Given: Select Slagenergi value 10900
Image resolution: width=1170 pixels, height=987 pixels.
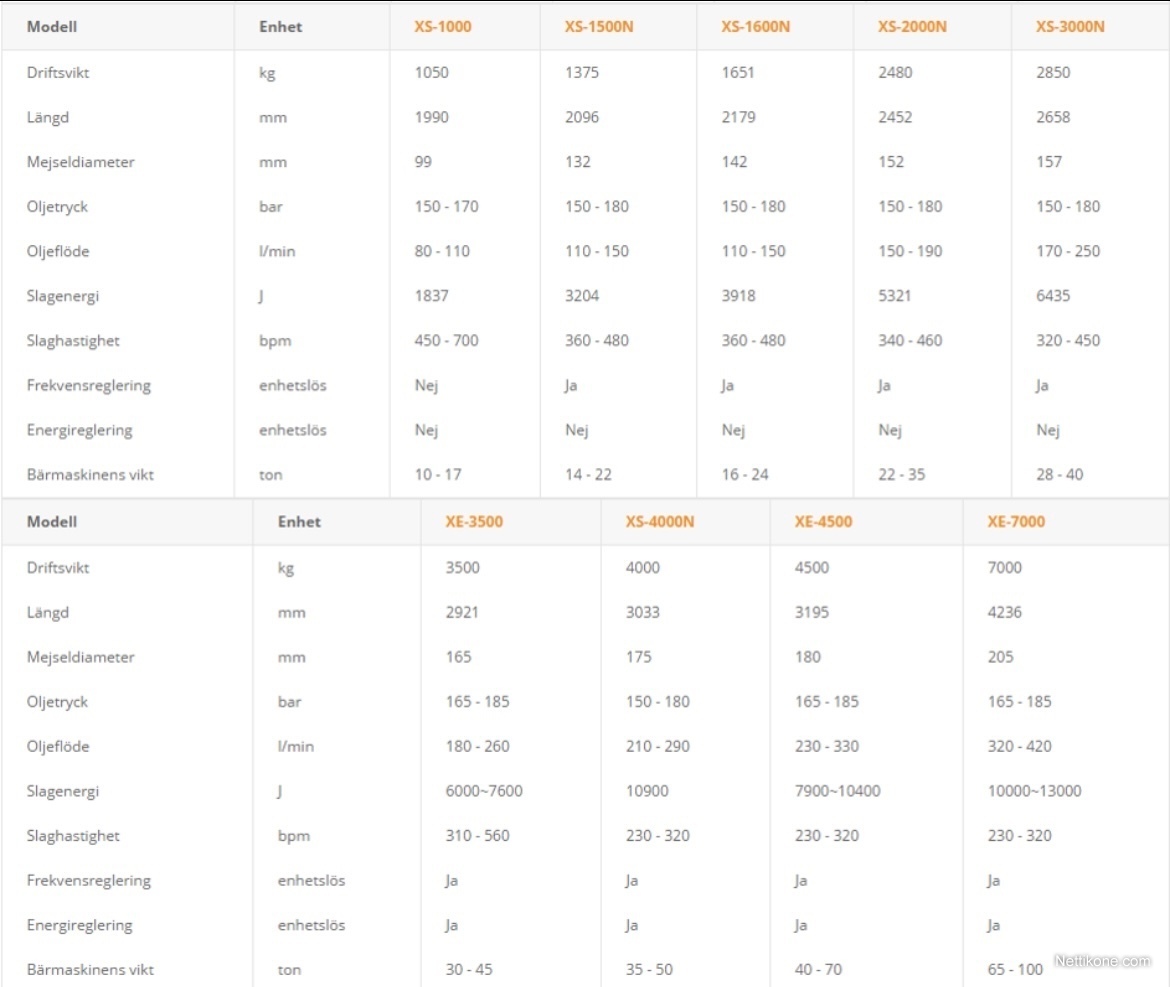Looking at the screenshot, I should 647,792.
